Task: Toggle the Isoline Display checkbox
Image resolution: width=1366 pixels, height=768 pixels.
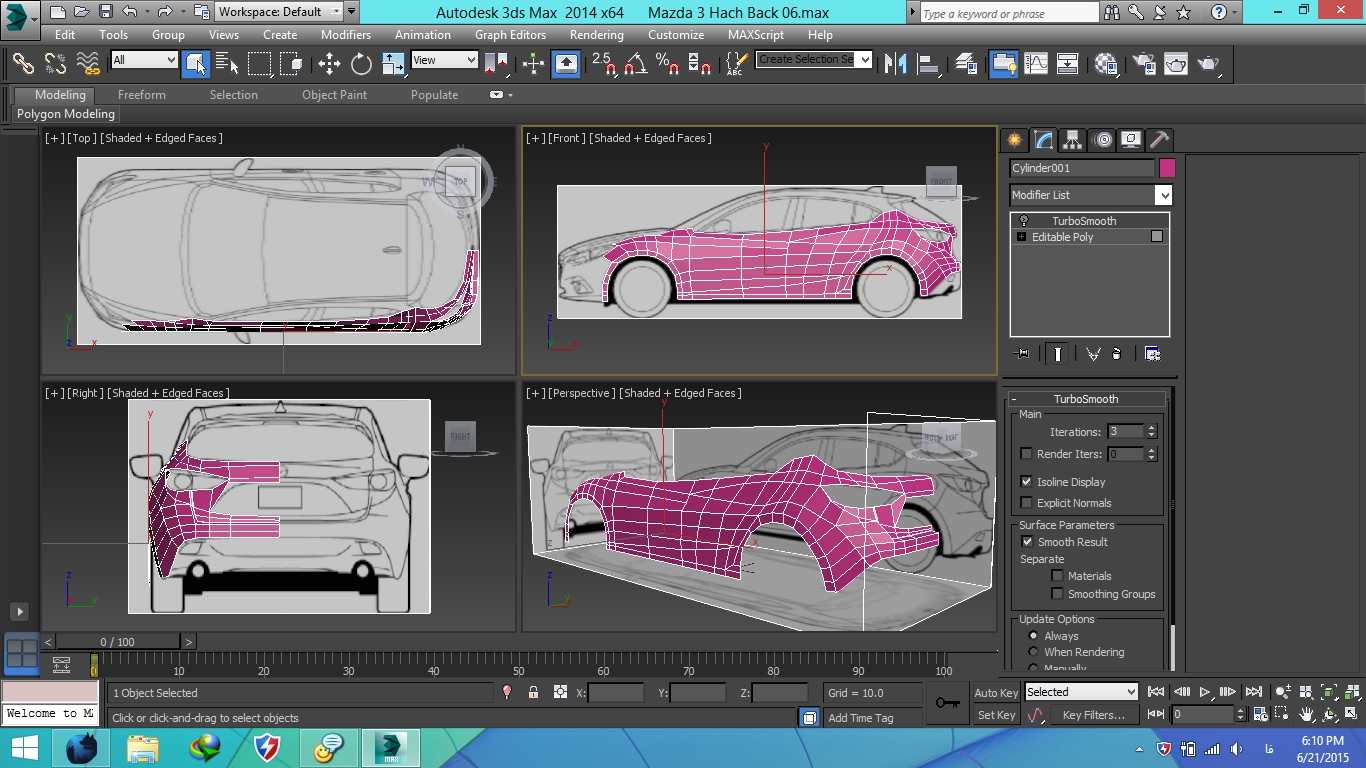Action: (1026, 482)
